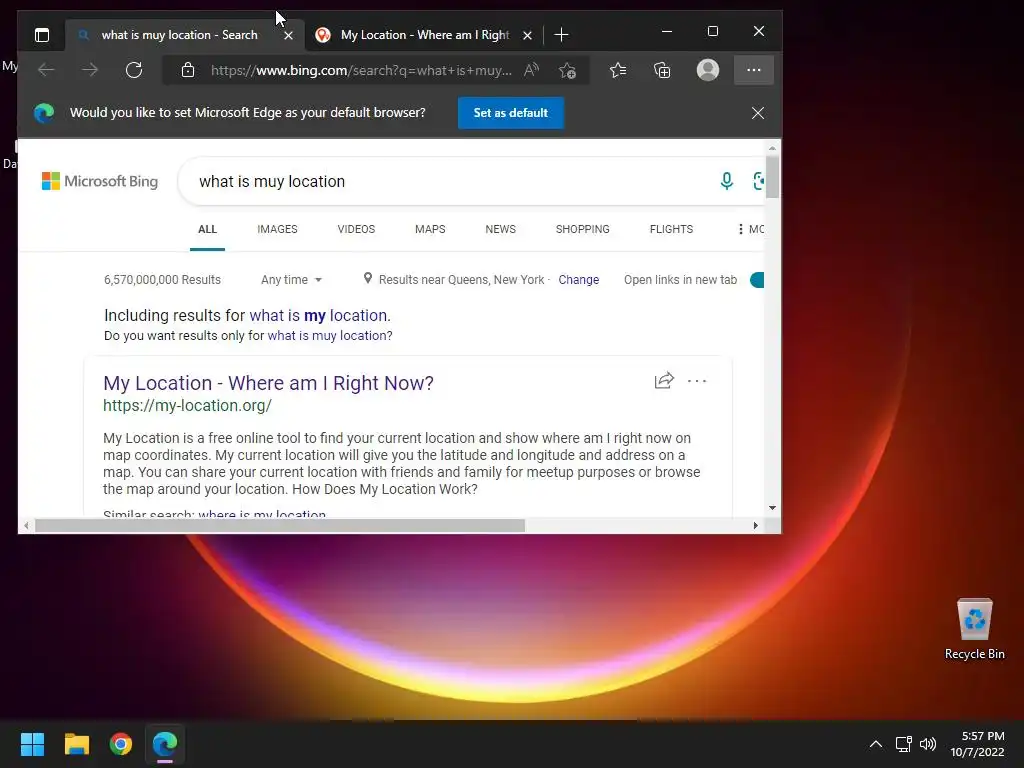This screenshot has height=768, width=1024.
Task: Open a new tab with plus button
Action: click(x=561, y=35)
